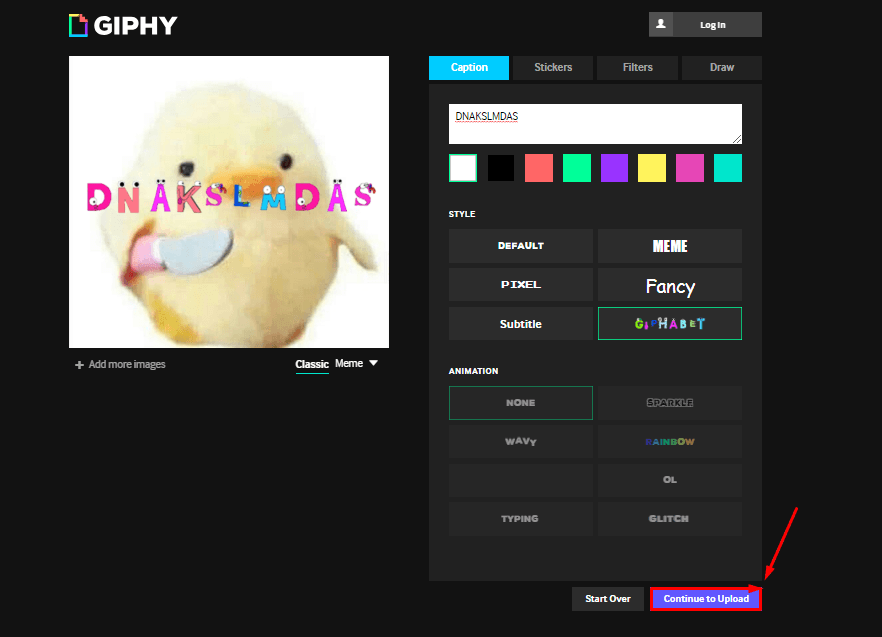Viewport: 882px width, 637px height.
Task: Select the purple color swatch
Action: click(614, 168)
